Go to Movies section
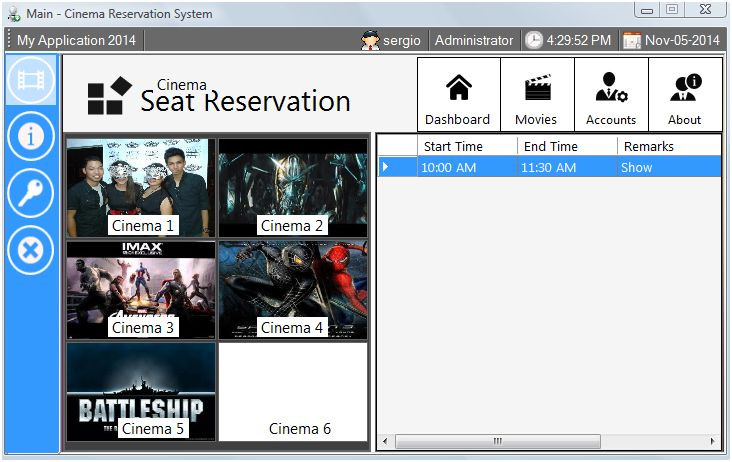 (x=537, y=95)
